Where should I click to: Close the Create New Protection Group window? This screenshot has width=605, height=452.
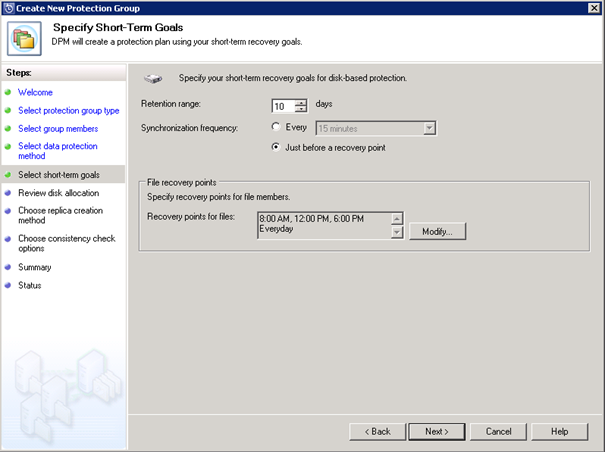[594, 8]
